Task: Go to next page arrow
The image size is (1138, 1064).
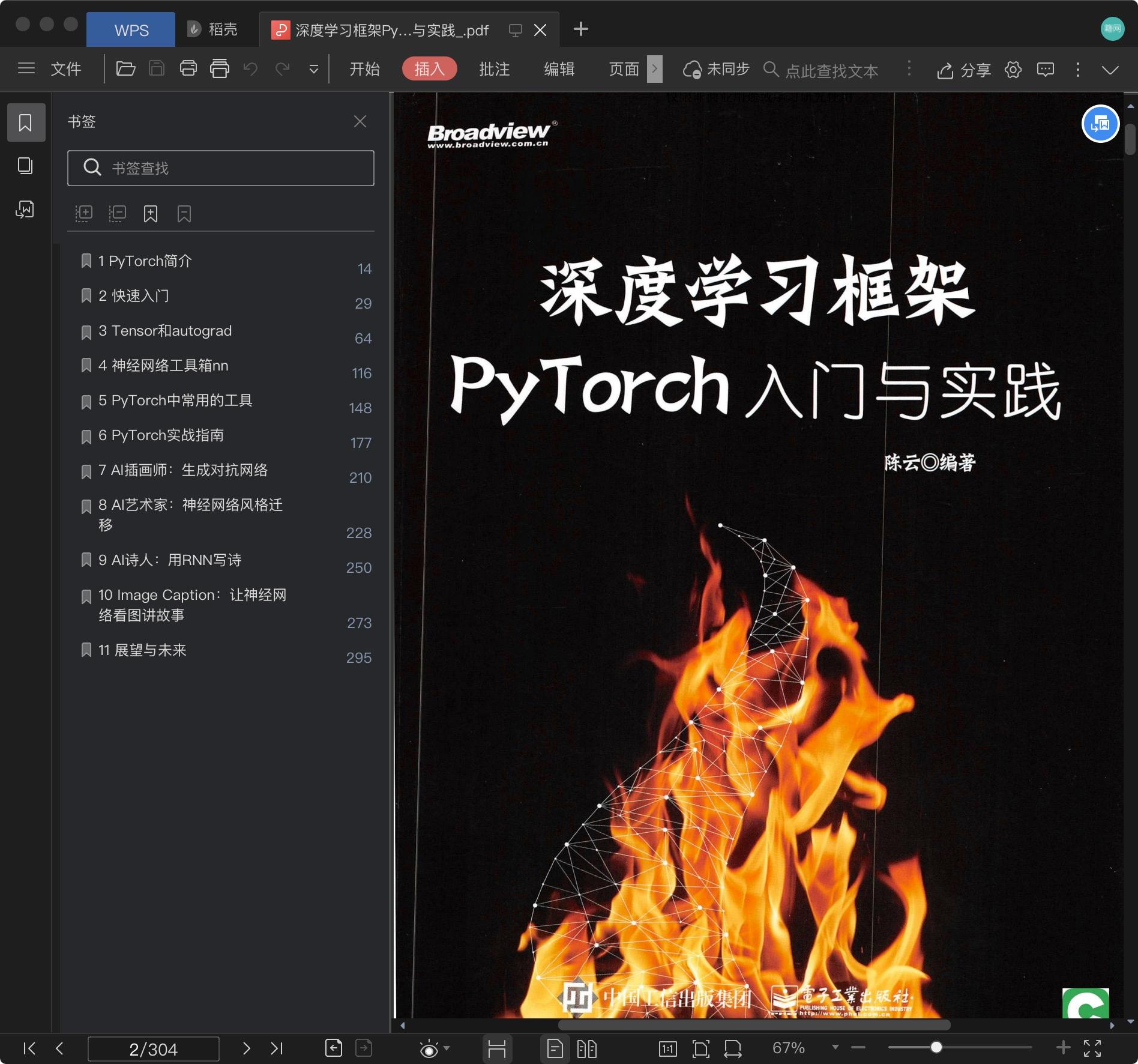Action: coord(246,1048)
